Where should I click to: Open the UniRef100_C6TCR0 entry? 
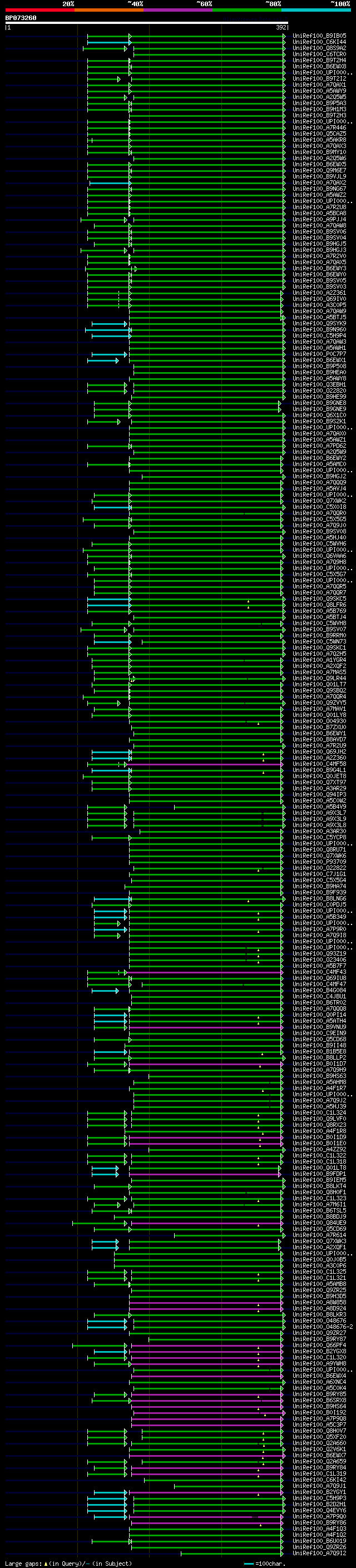pos(319,54)
